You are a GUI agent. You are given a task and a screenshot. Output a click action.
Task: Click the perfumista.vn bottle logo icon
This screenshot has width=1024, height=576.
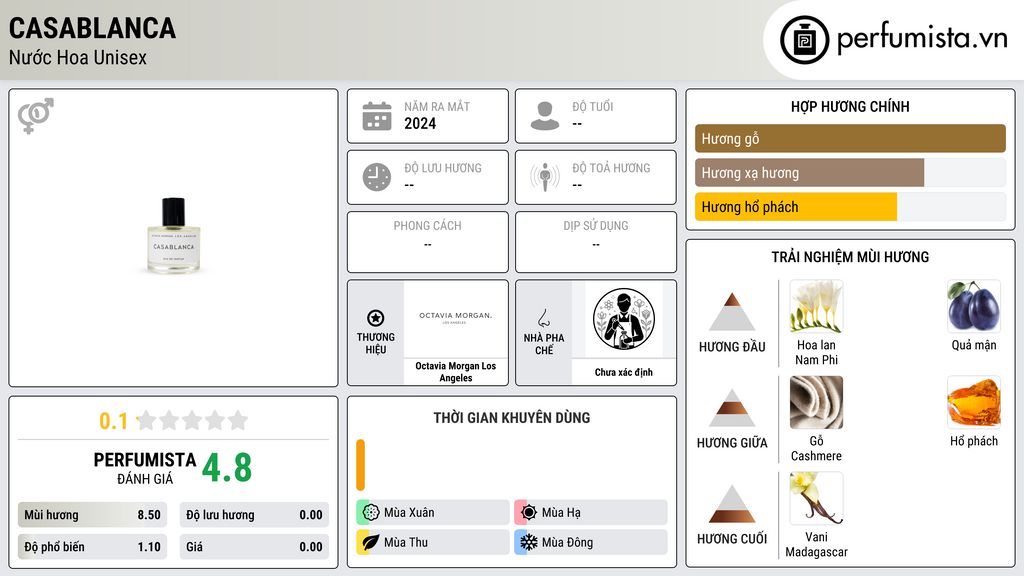804,40
